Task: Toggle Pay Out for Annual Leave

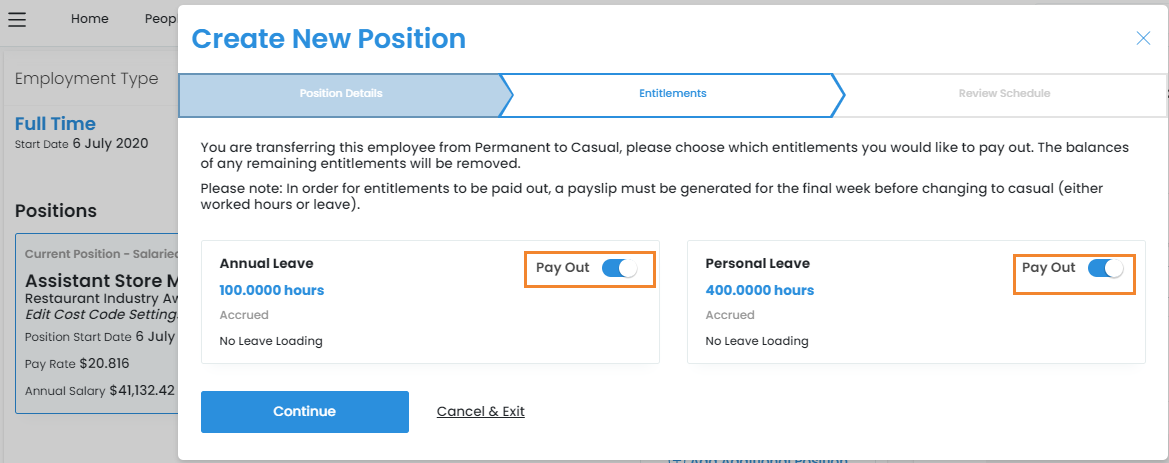Action: [x=619, y=268]
